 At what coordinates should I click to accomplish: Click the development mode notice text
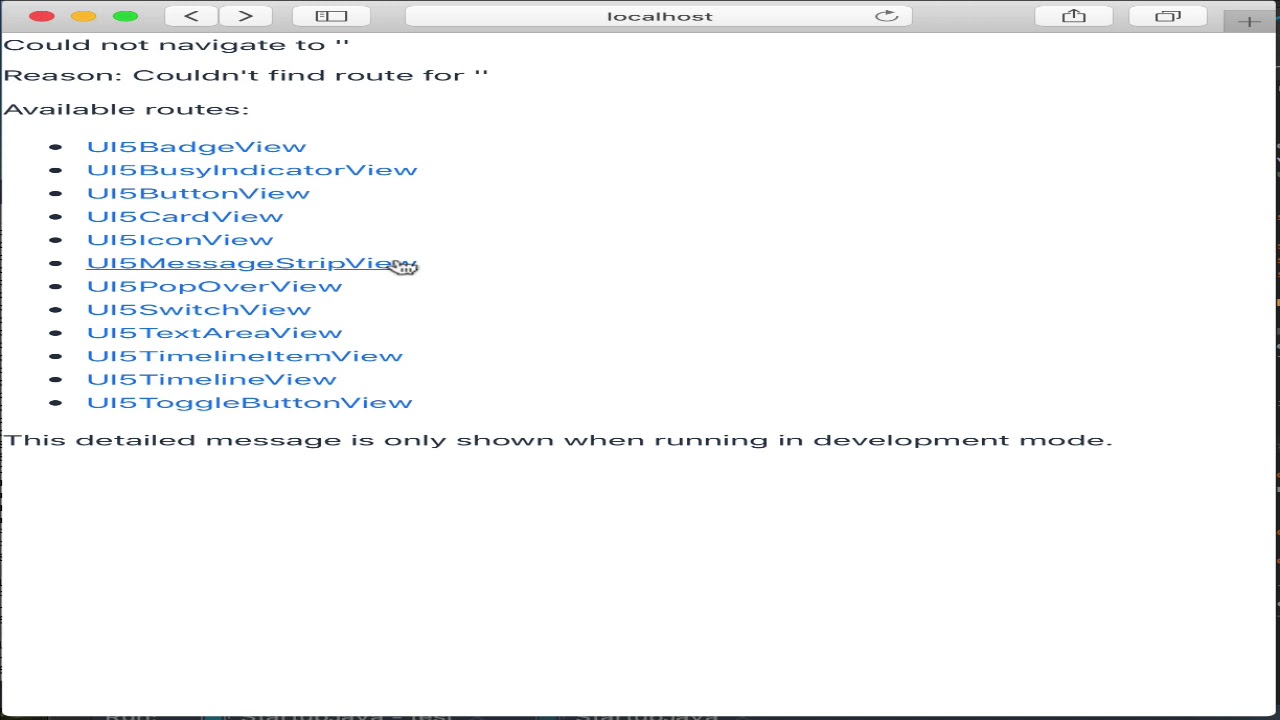pos(558,440)
